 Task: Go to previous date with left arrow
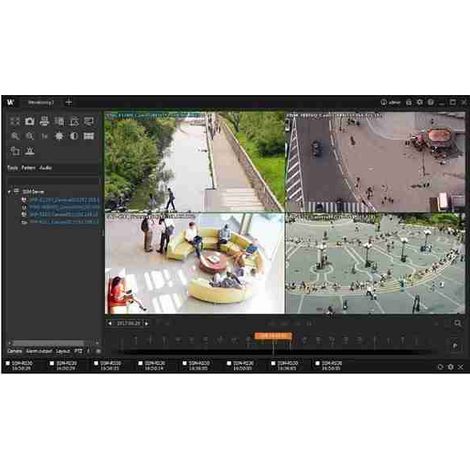point(110,323)
